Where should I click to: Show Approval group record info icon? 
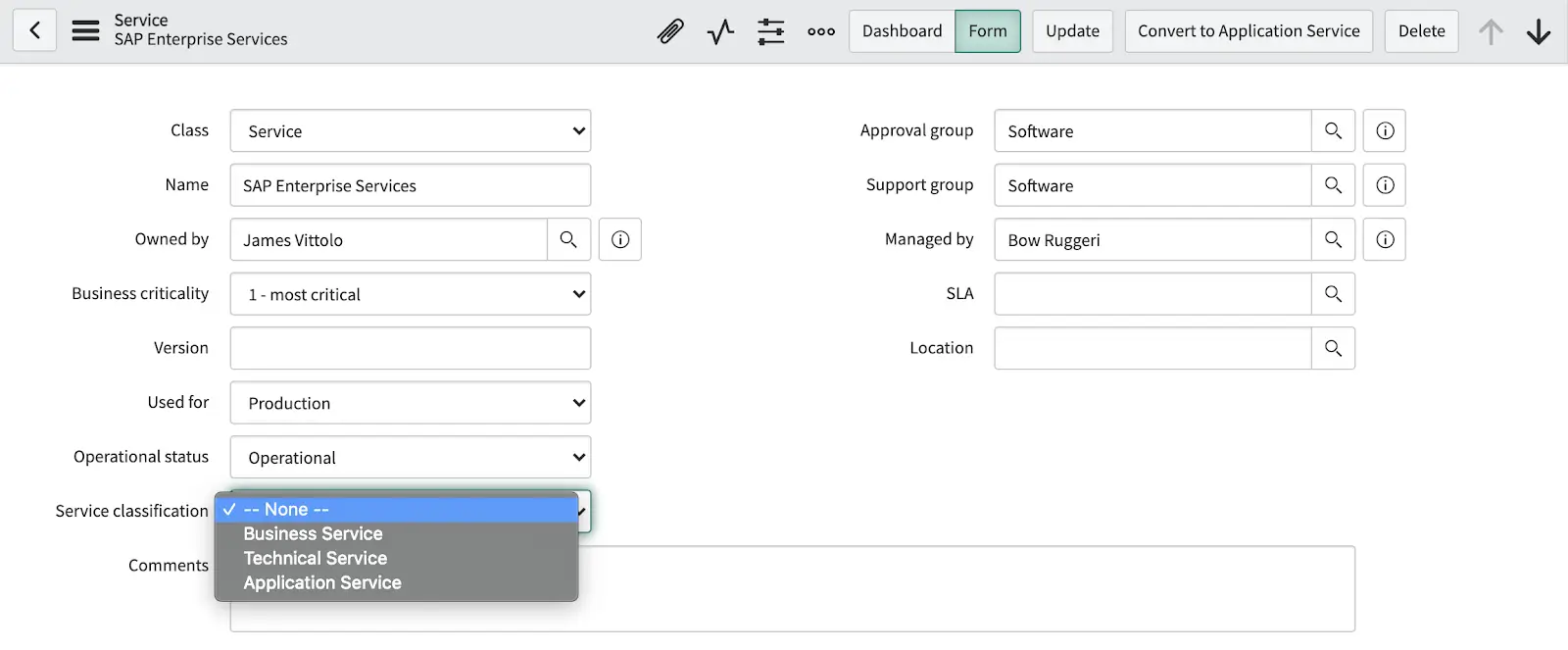[1385, 130]
